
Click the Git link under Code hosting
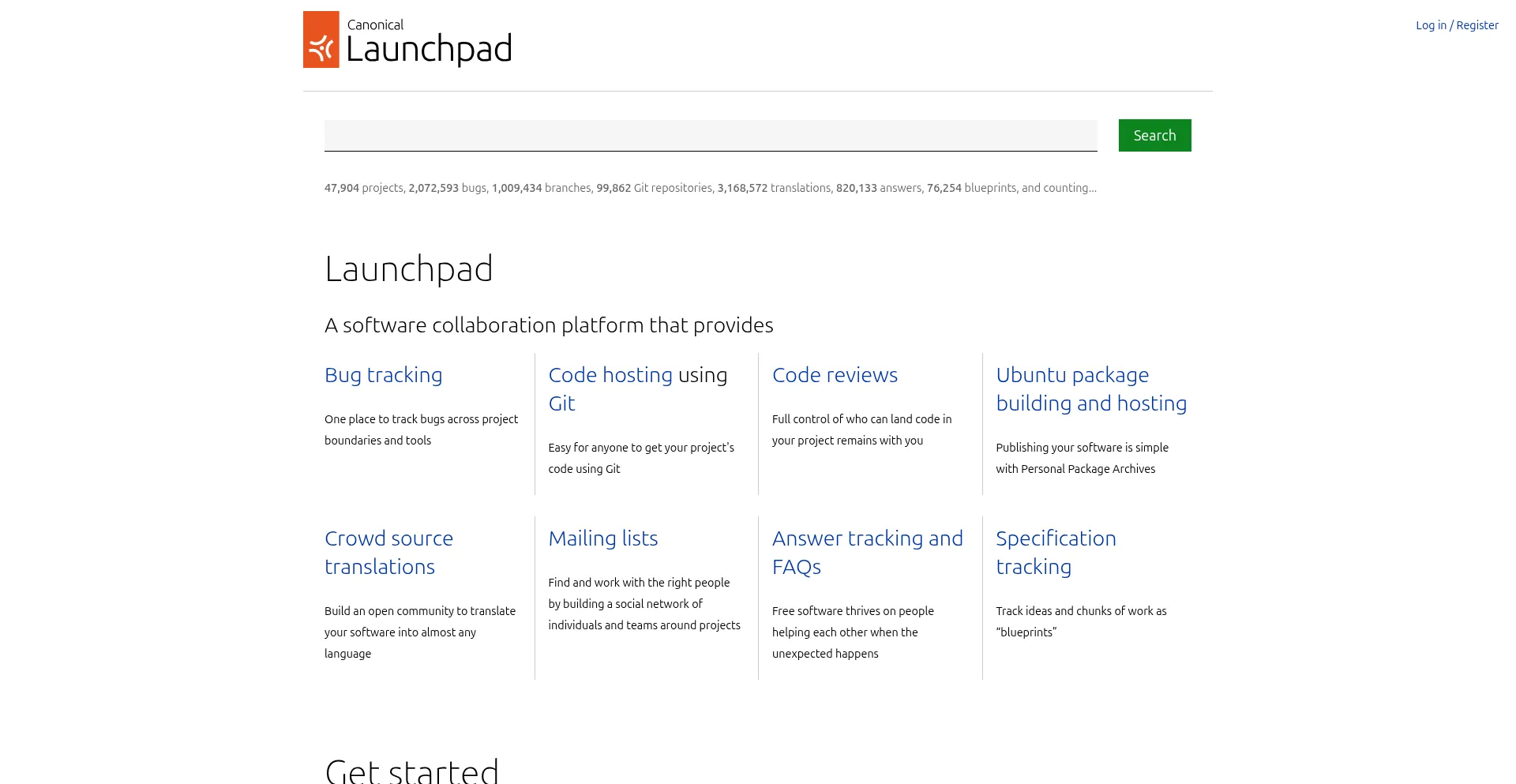pos(561,403)
